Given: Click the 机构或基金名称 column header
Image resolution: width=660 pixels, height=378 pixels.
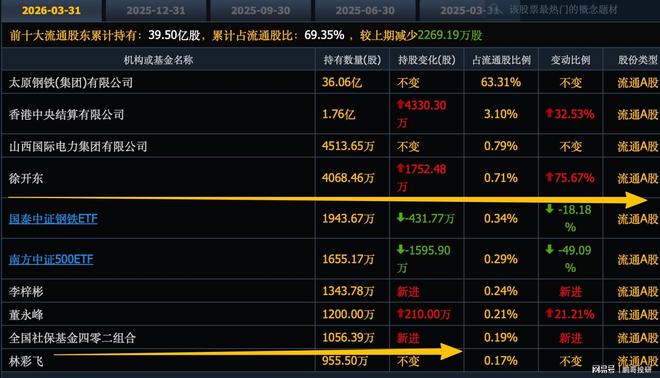Looking at the screenshot, I should 158,60.
